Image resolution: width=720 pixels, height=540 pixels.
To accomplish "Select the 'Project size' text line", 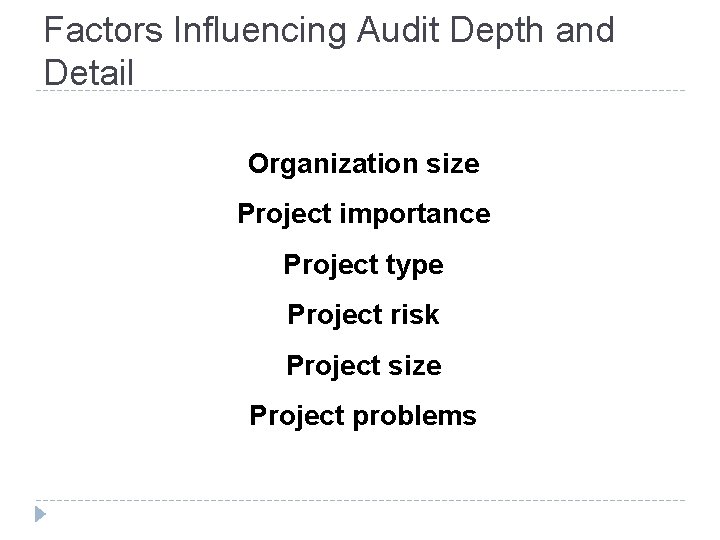I will click(x=364, y=366).
